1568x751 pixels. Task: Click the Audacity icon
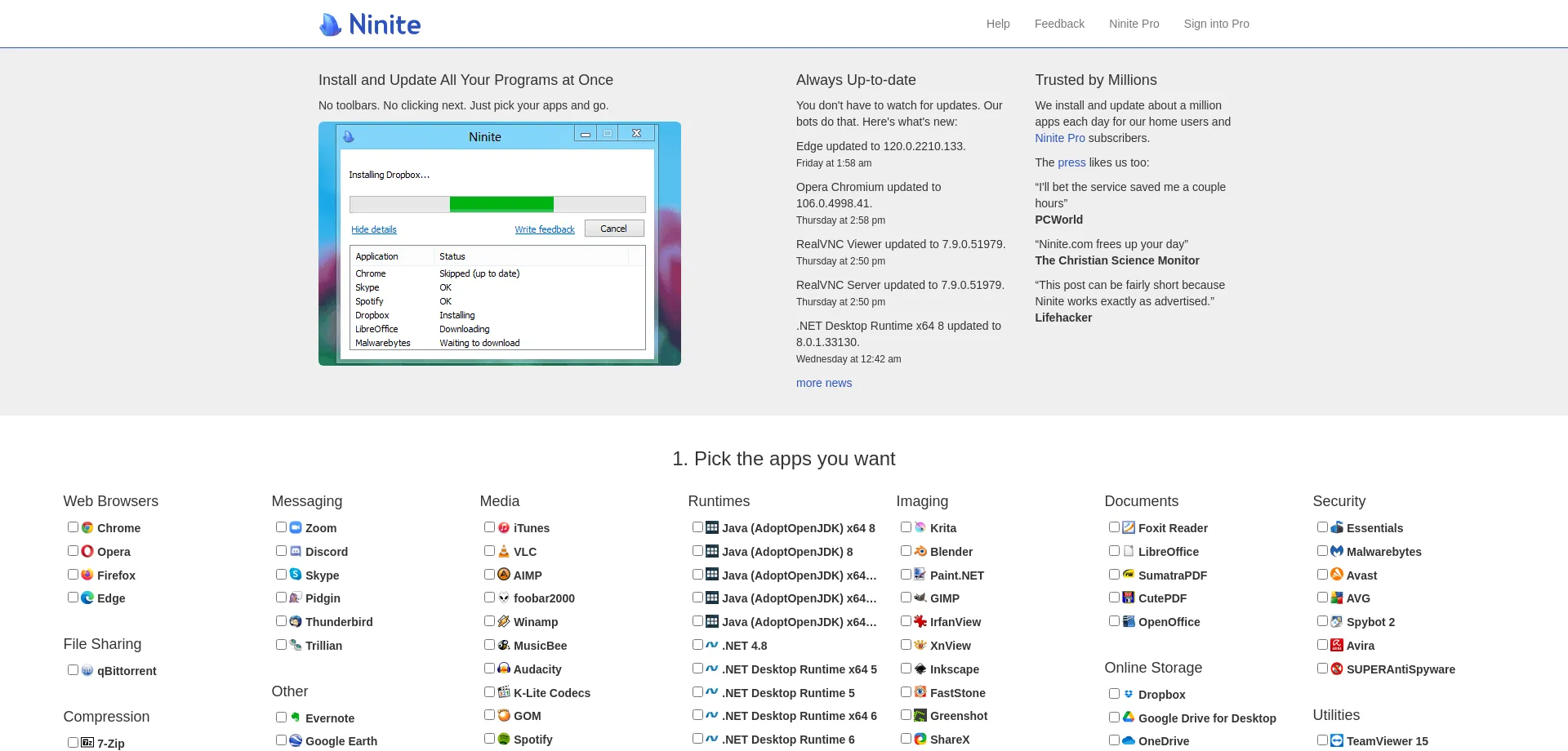pyautogui.click(x=504, y=669)
